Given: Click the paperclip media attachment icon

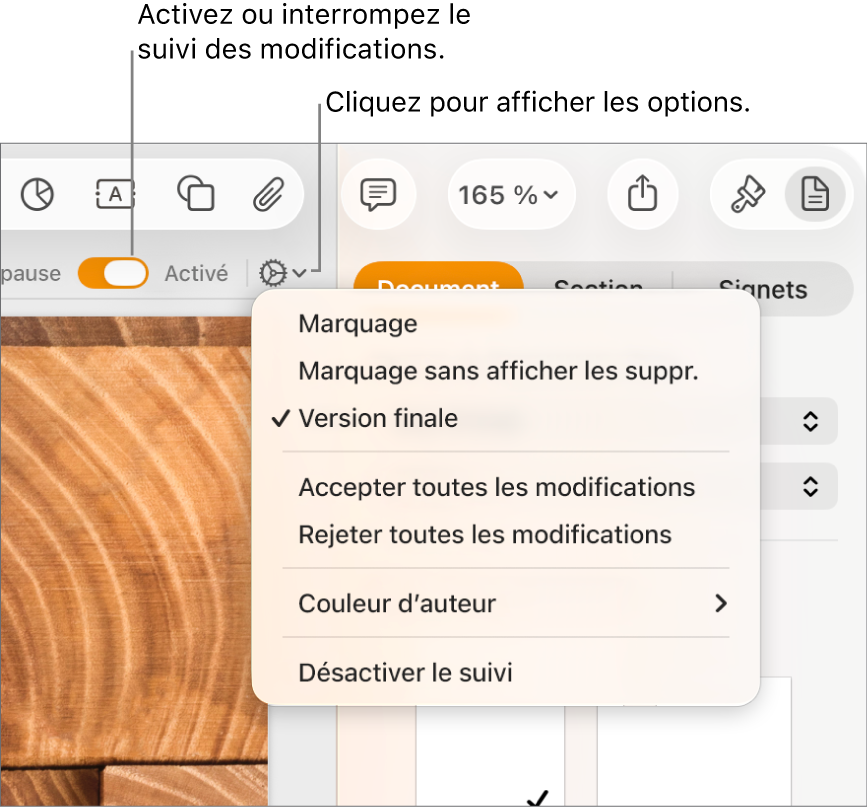Looking at the screenshot, I should tap(269, 195).
